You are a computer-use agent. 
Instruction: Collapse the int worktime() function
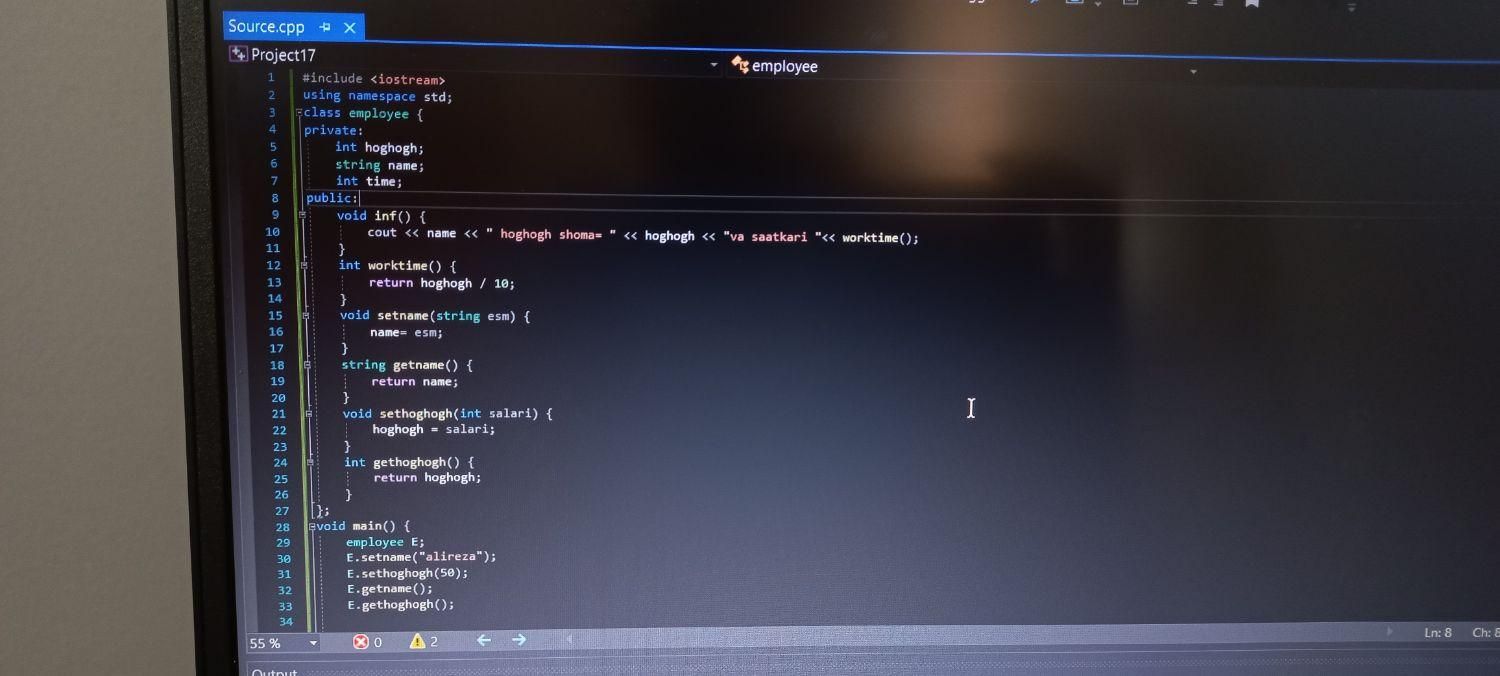[x=304, y=265]
